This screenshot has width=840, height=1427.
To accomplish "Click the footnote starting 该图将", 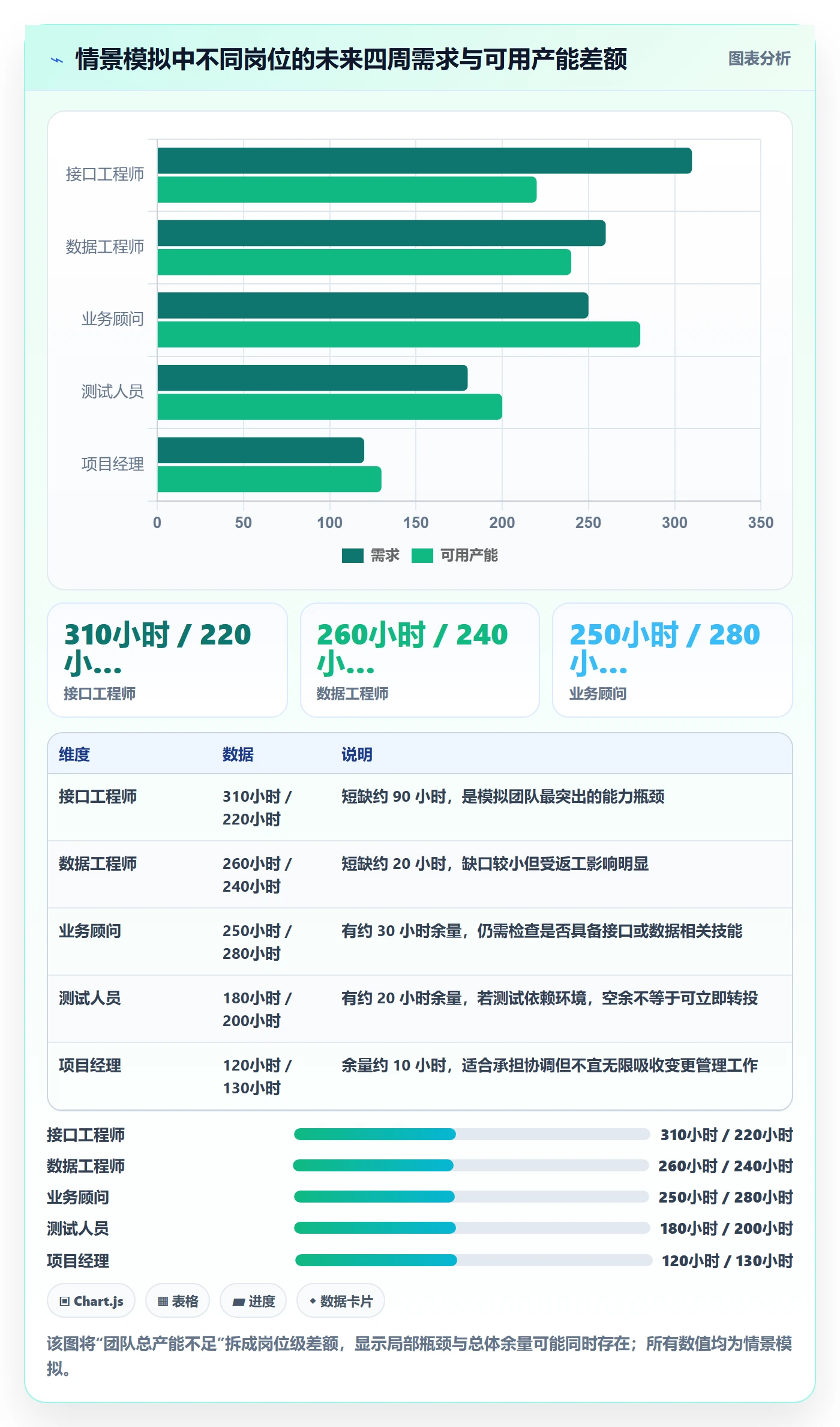I will tap(419, 1356).
